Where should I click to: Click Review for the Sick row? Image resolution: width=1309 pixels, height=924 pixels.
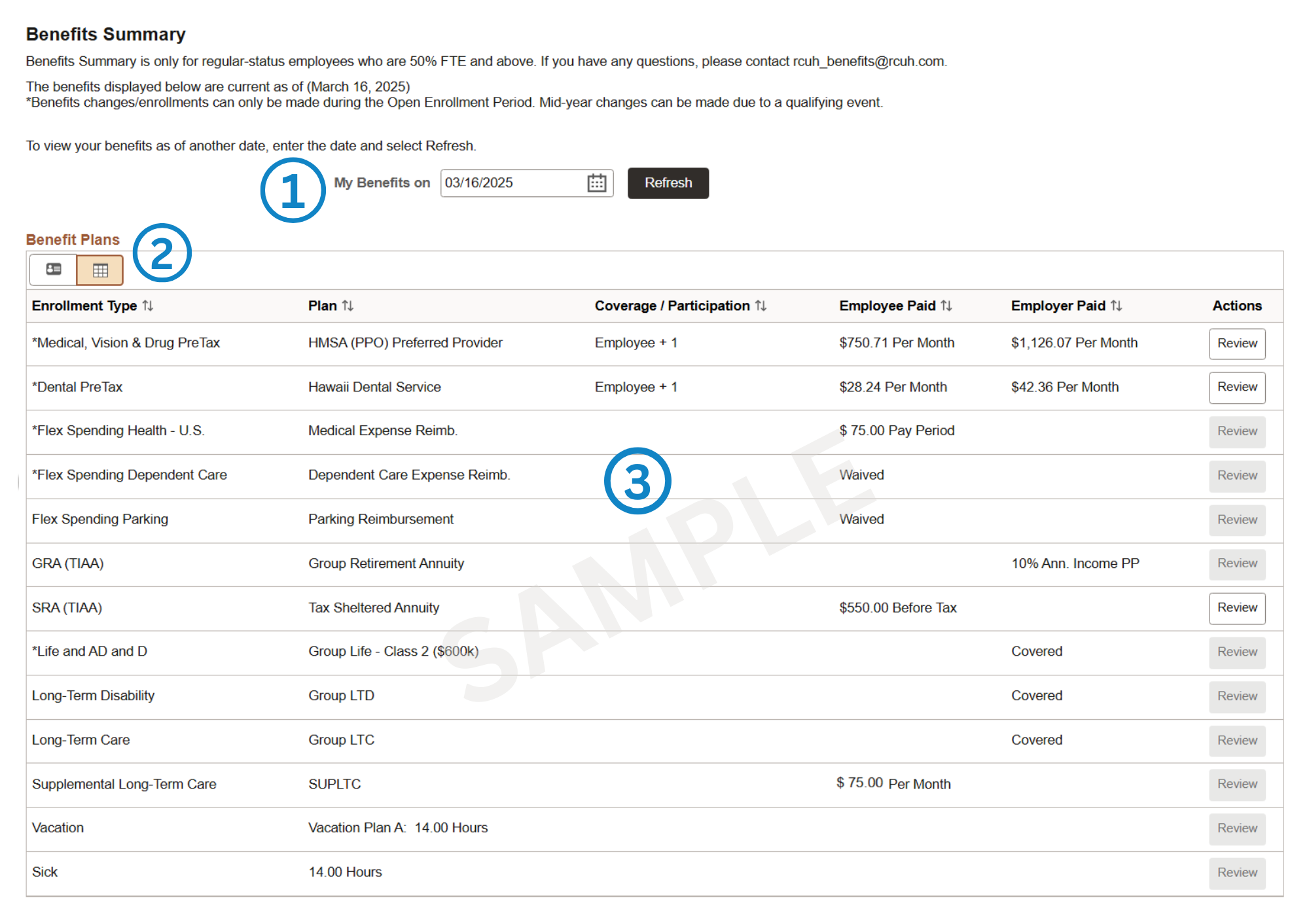pyautogui.click(x=1236, y=873)
